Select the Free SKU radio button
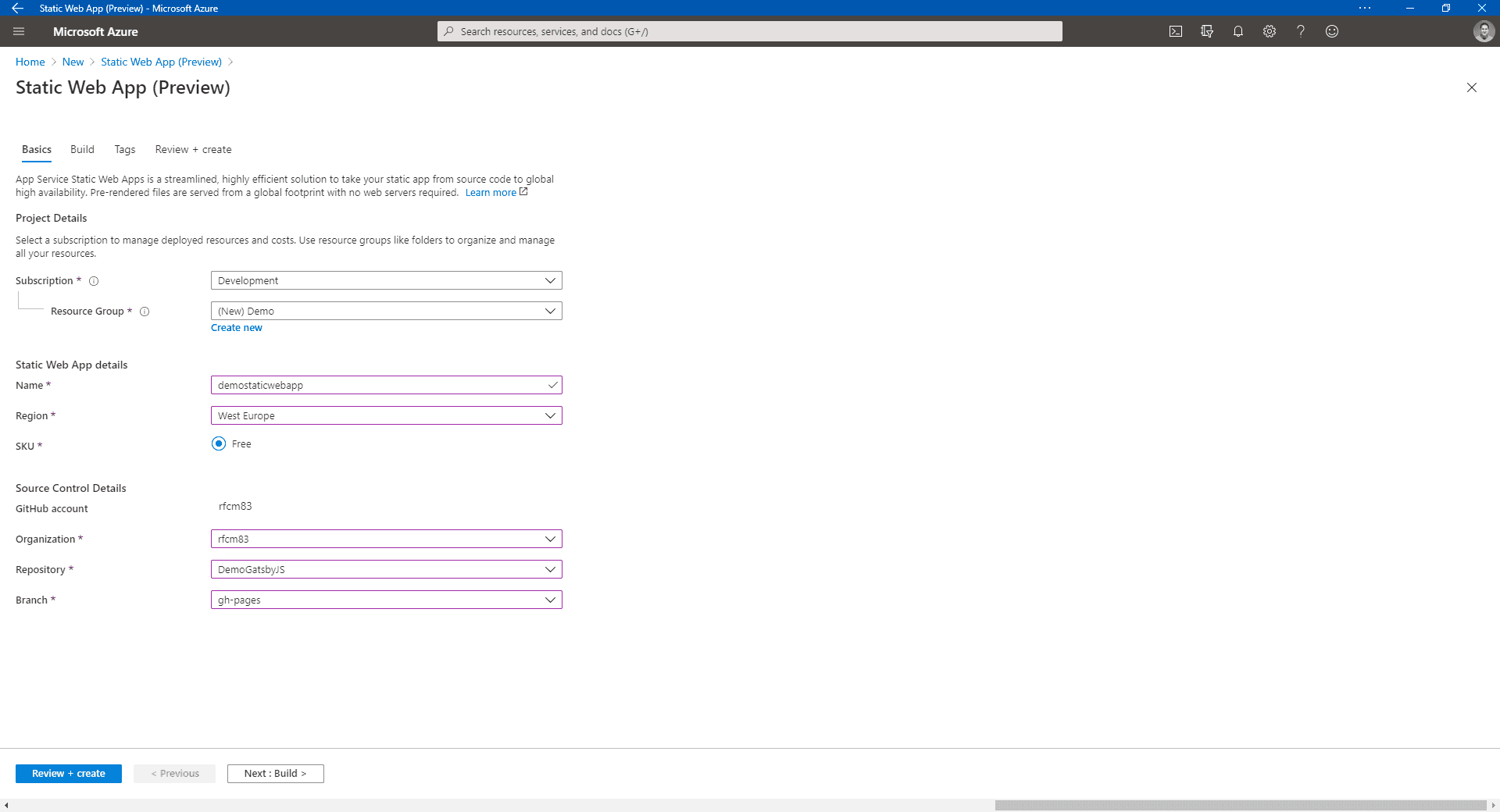This screenshot has width=1500, height=812. click(219, 443)
